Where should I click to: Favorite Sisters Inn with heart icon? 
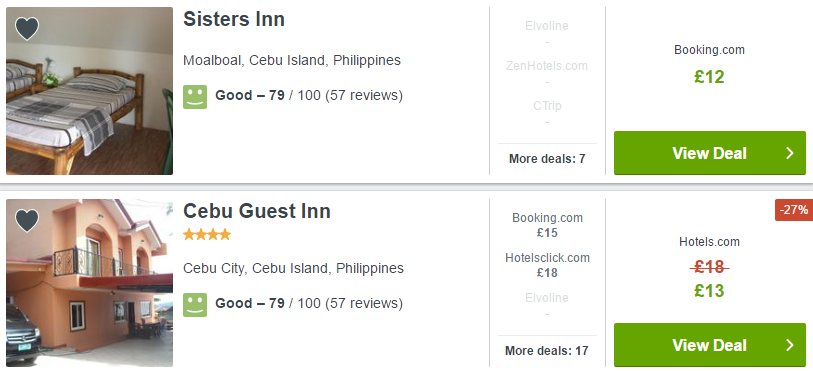click(x=27, y=28)
